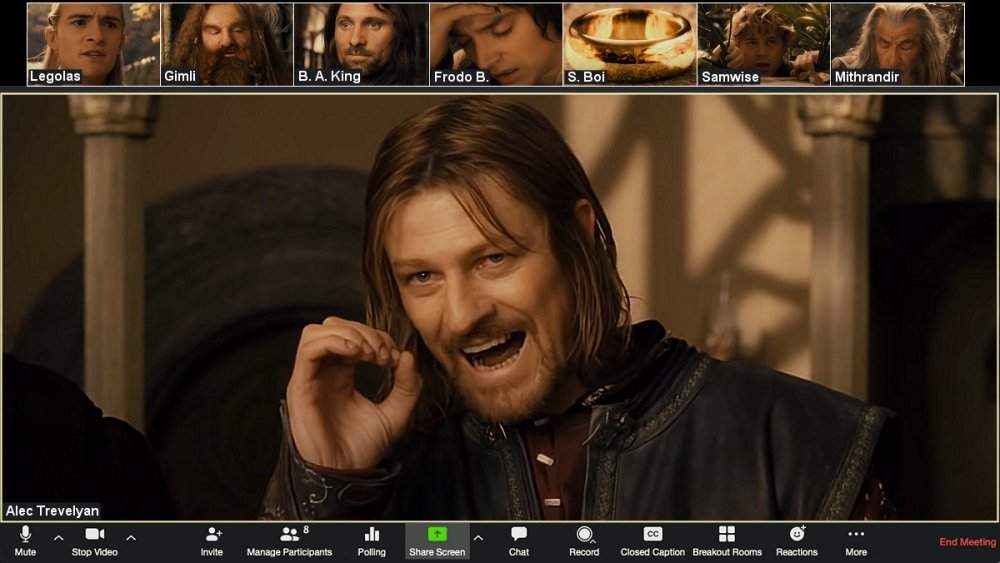The image size is (1000, 563).
Task: Select B. A. King video thumbnail
Action: click(361, 44)
